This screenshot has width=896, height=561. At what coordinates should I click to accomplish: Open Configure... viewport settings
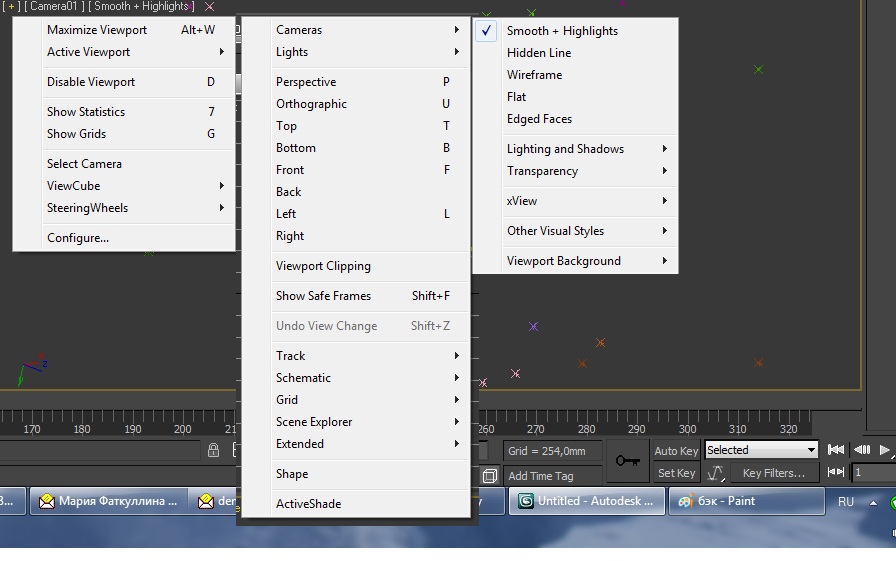pyautogui.click(x=124, y=238)
